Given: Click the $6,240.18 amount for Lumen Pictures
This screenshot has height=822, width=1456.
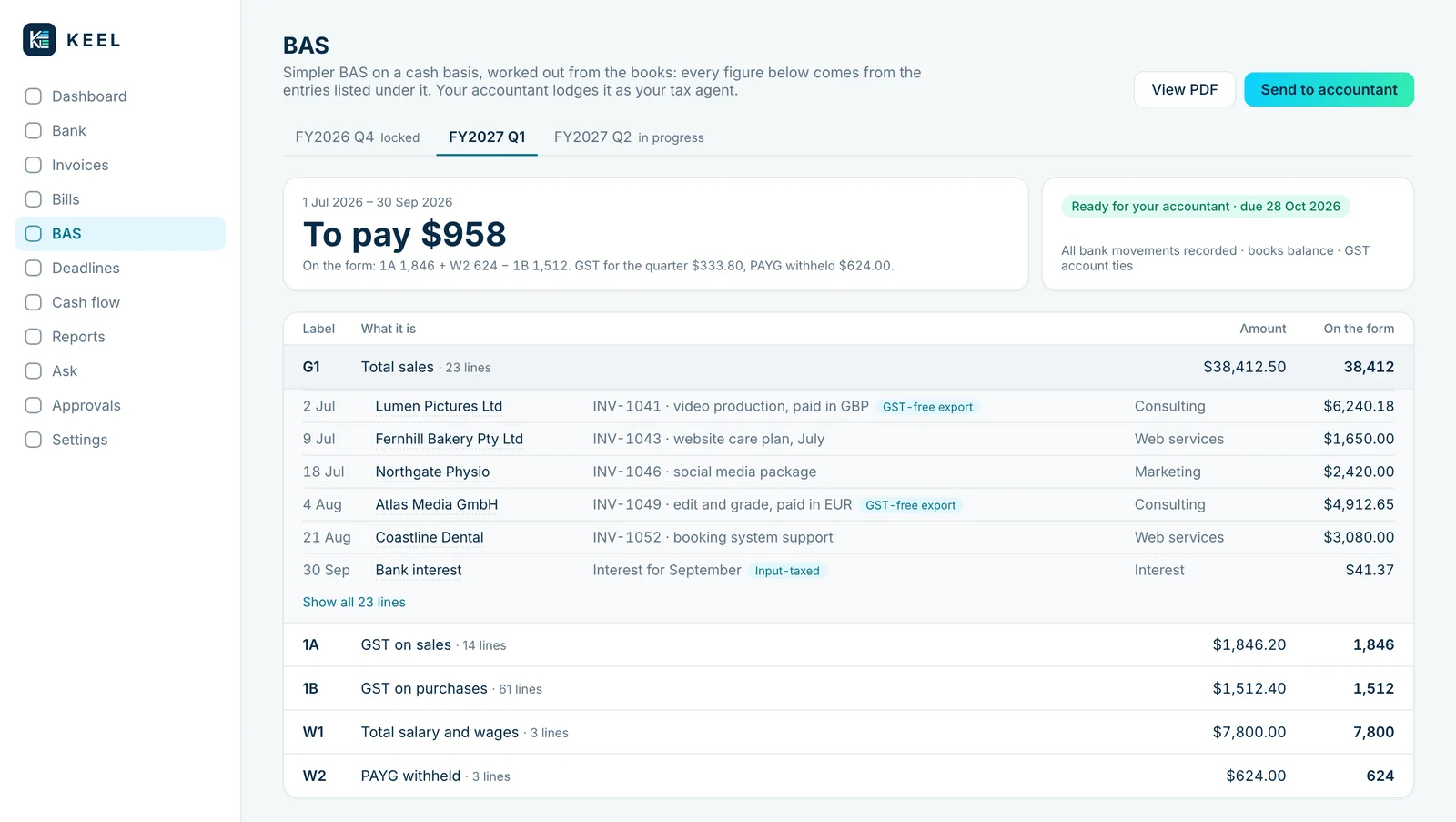Looking at the screenshot, I should point(1359,406).
